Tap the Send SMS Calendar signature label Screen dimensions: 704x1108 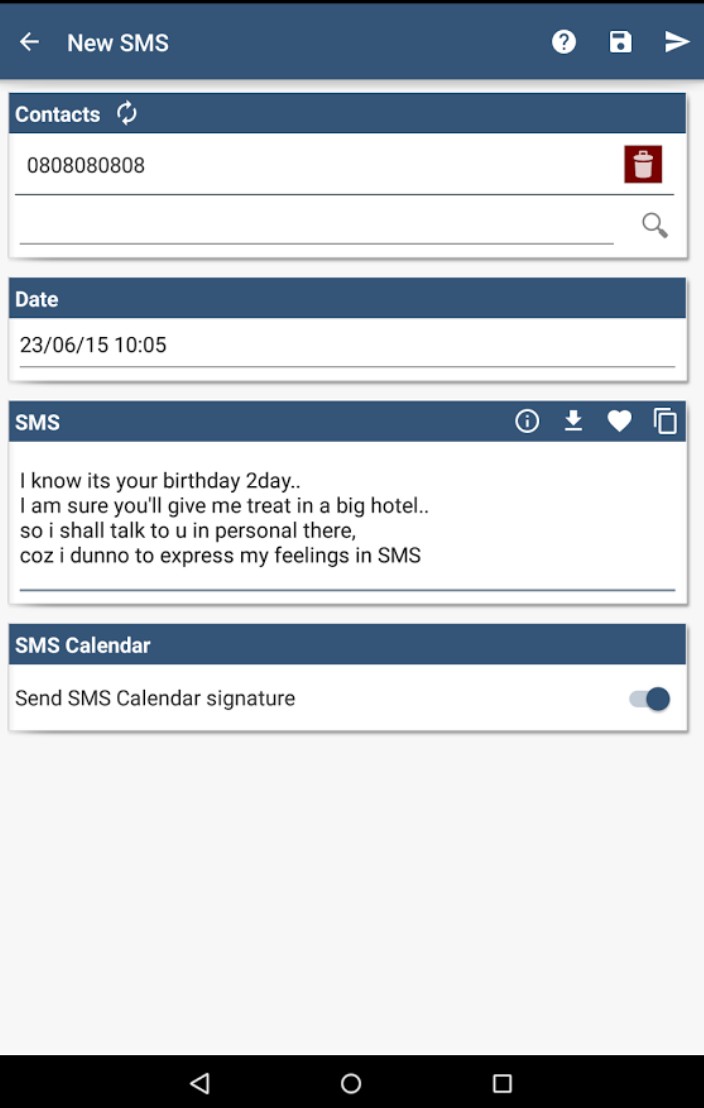pos(155,699)
